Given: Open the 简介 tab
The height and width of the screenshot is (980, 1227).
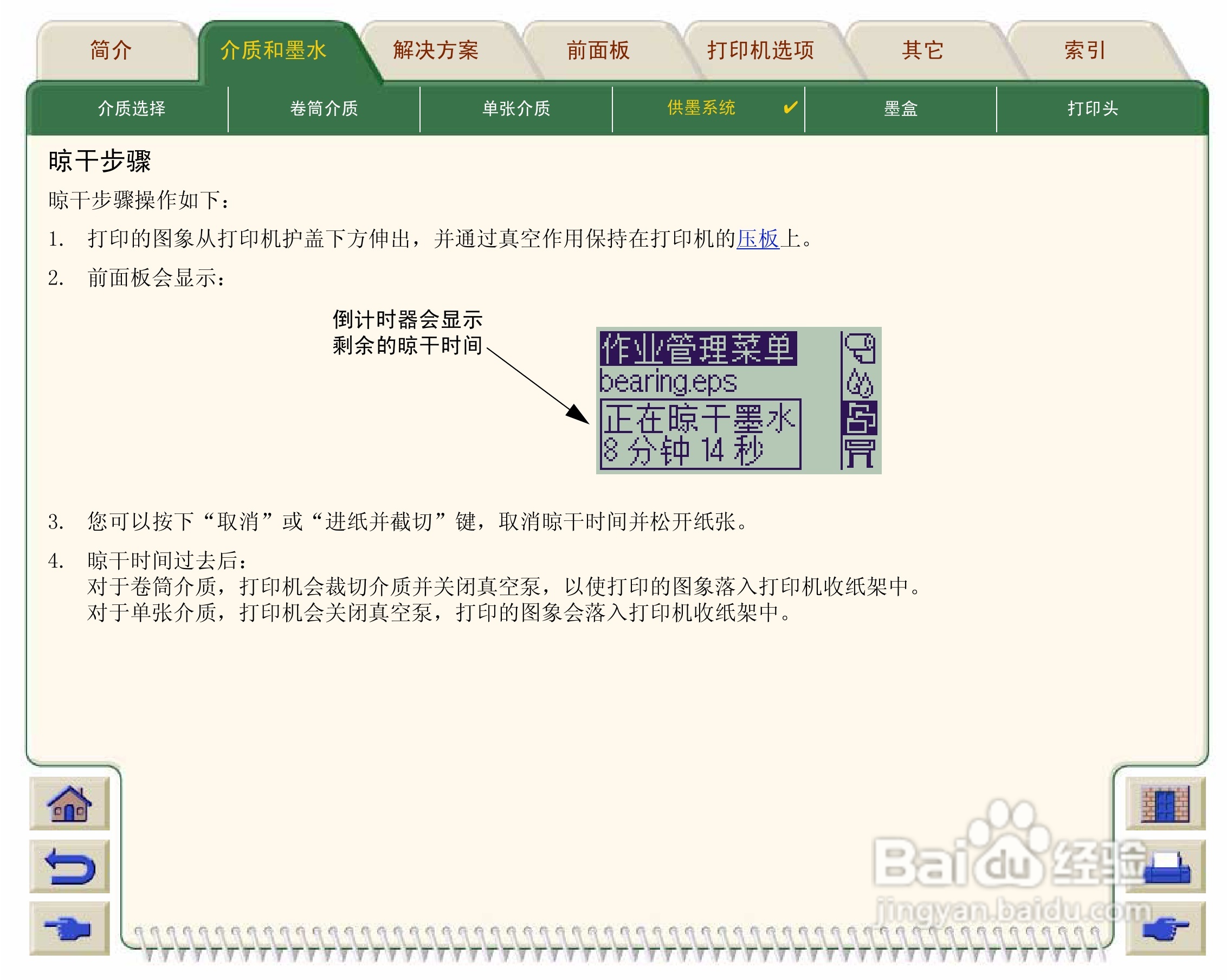Looking at the screenshot, I should click(x=111, y=50).
